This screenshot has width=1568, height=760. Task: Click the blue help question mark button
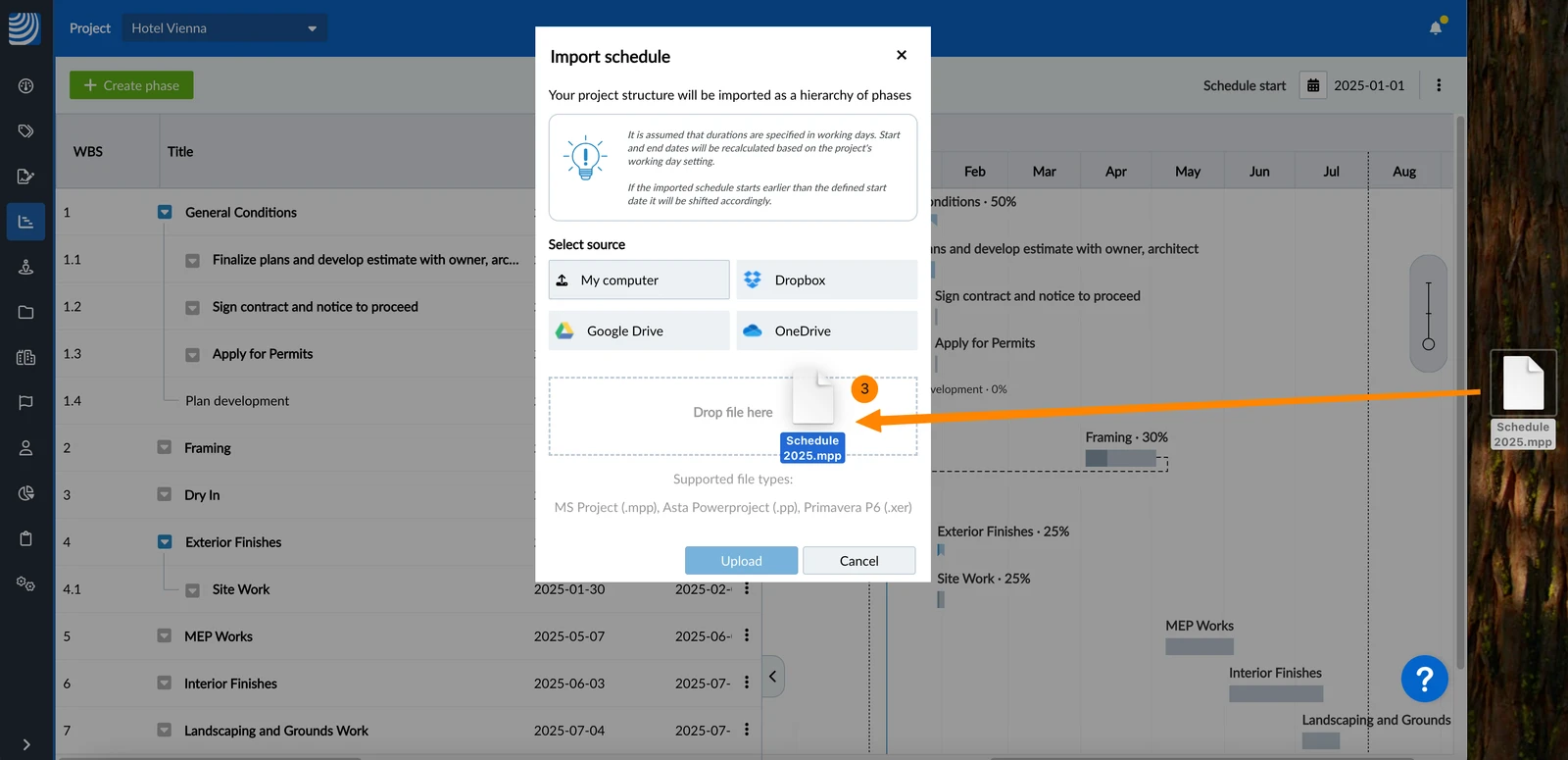coord(1424,679)
